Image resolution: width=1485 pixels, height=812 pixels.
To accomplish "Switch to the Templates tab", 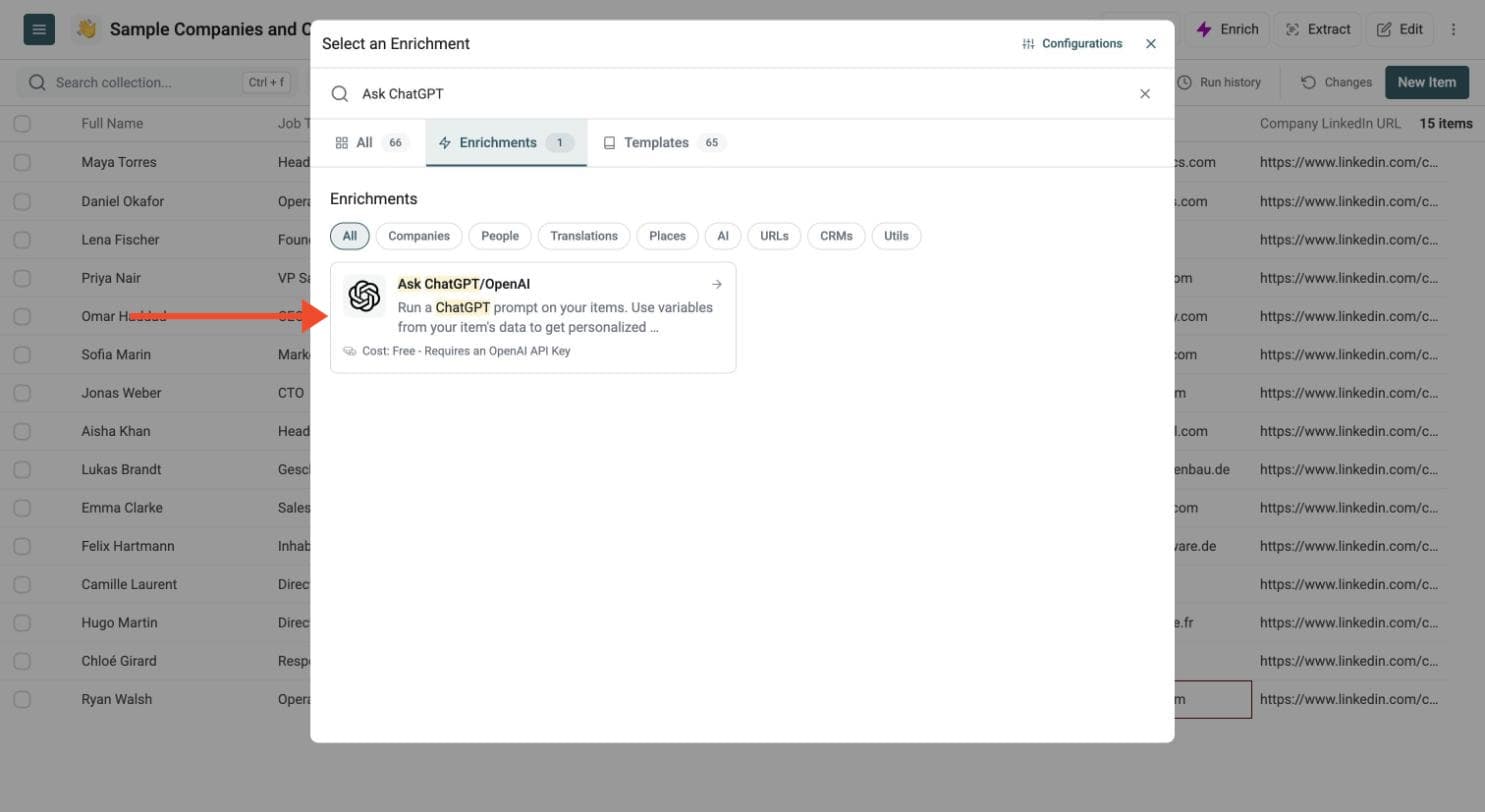I will point(663,143).
